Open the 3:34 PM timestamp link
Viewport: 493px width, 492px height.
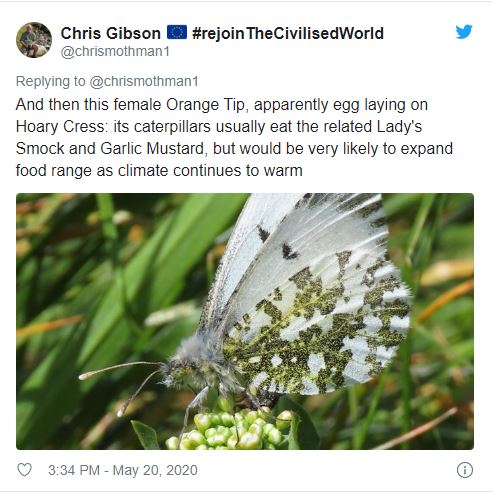pyautogui.click(x=74, y=470)
